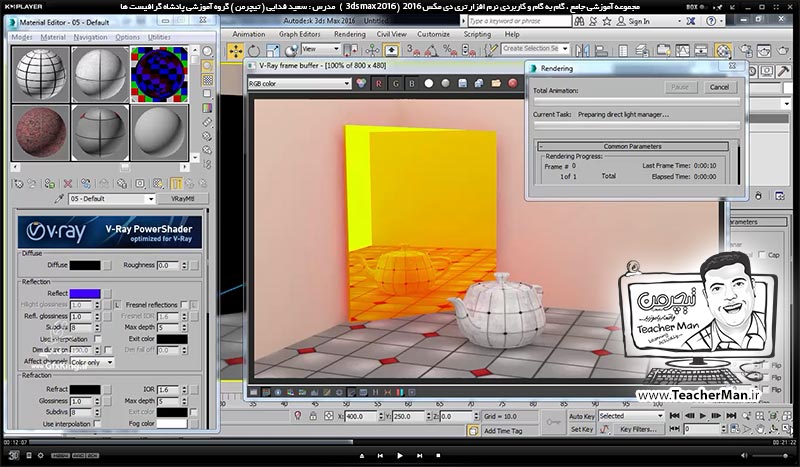
Task: Select the Move transform tool
Action: click(236, 51)
